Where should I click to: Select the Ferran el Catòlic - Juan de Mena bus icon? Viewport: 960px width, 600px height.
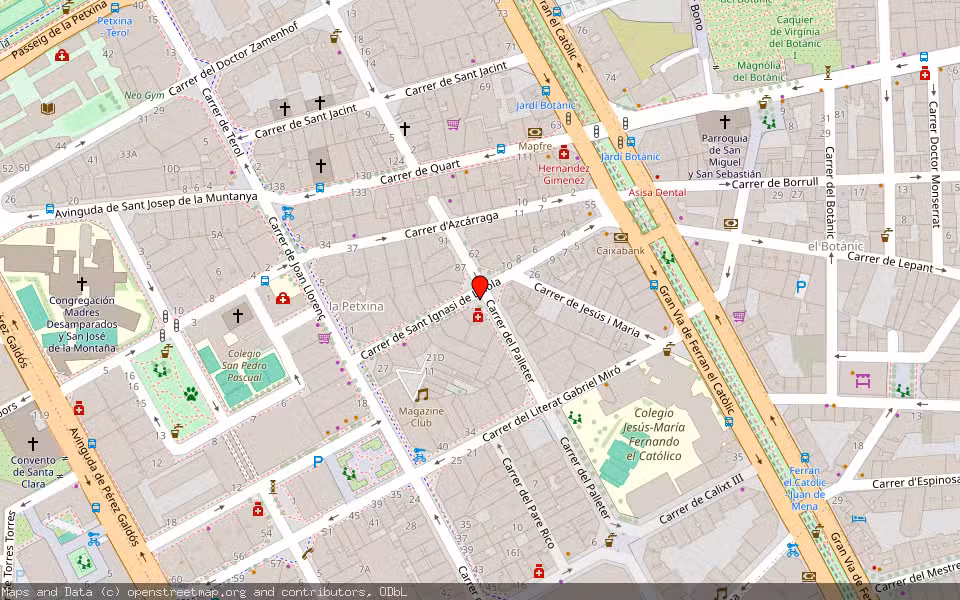(804, 457)
